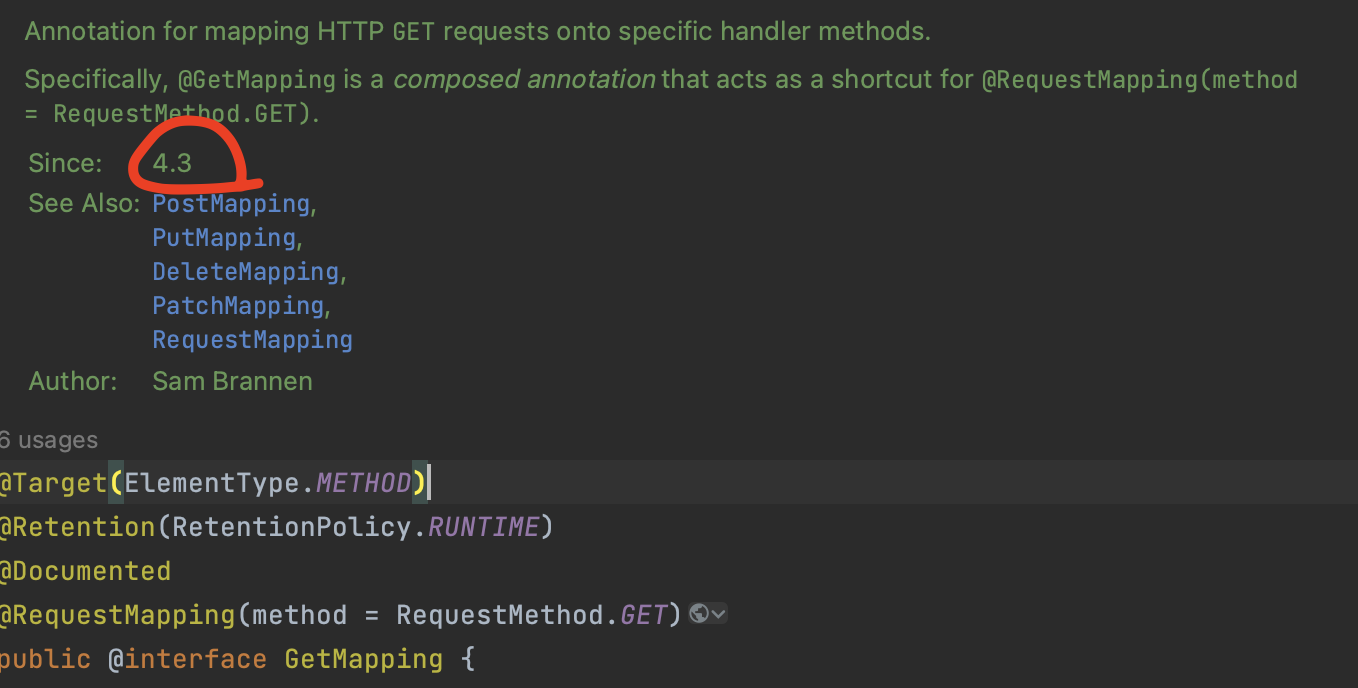The width and height of the screenshot is (1358, 688).
Task: Click the @Documented annotation line
Action: [85, 571]
